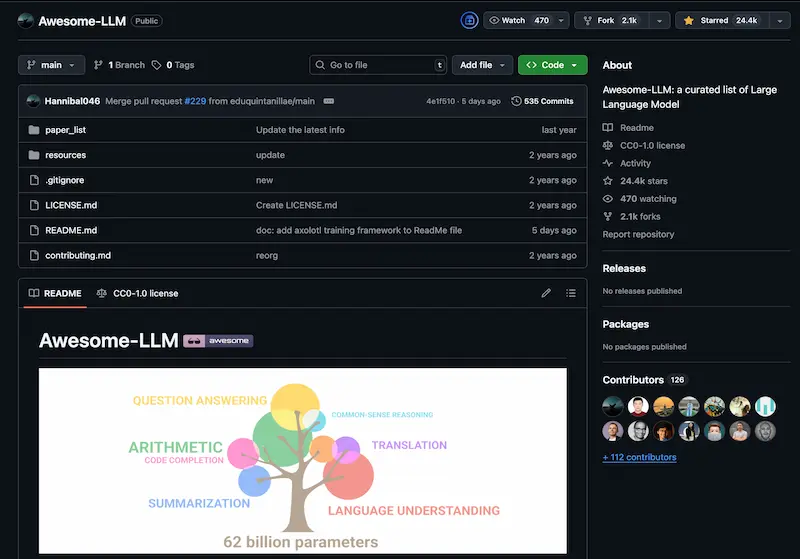The width and height of the screenshot is (800, 559).
Task: Open the contributing.md file
Action: pyautogui.click(x=78, y=256)
